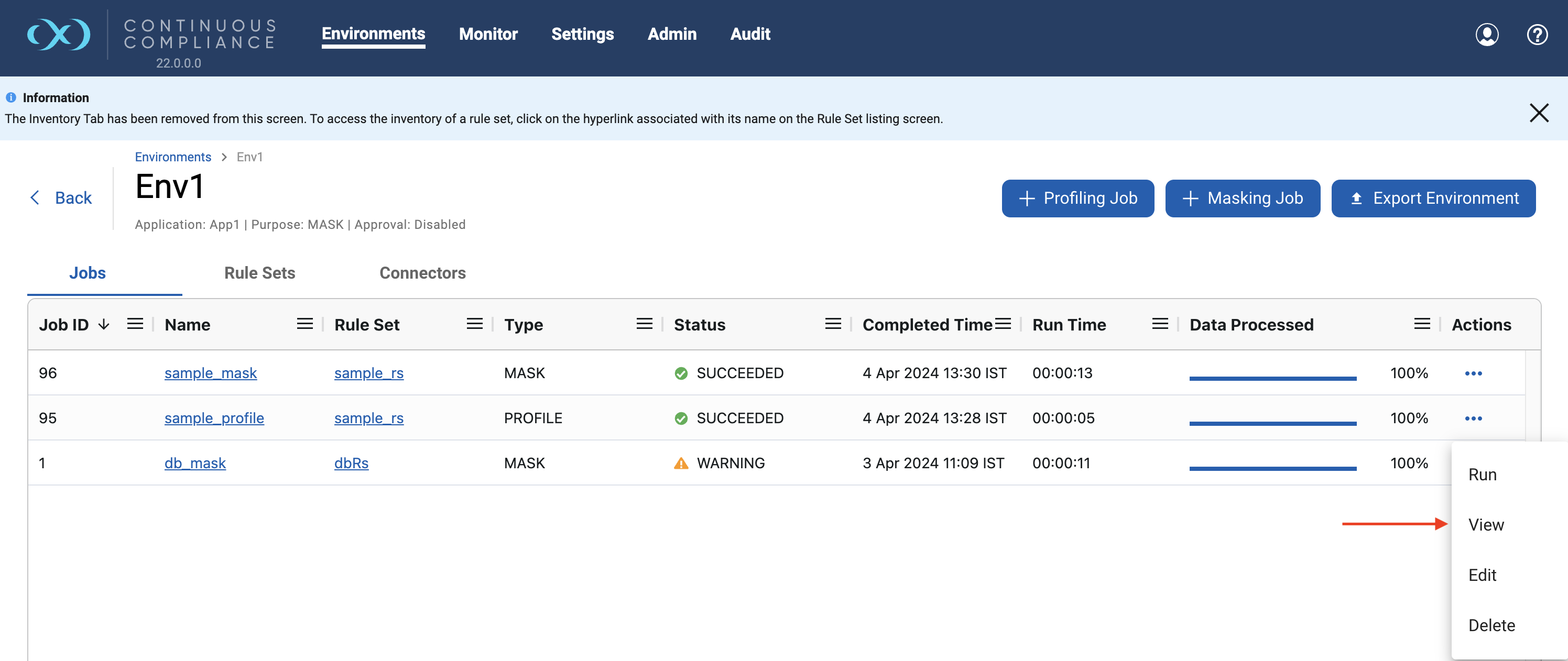Image resolution: width=1568 pixels, height=661 pixels.
Task: Select View from the context menu
Action: (x=1485, y=525)
